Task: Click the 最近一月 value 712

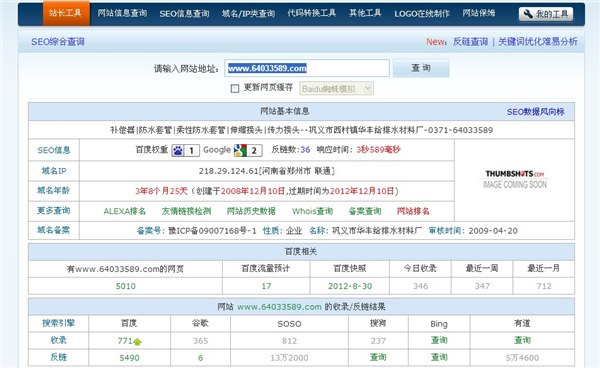Action: point(544,286)
